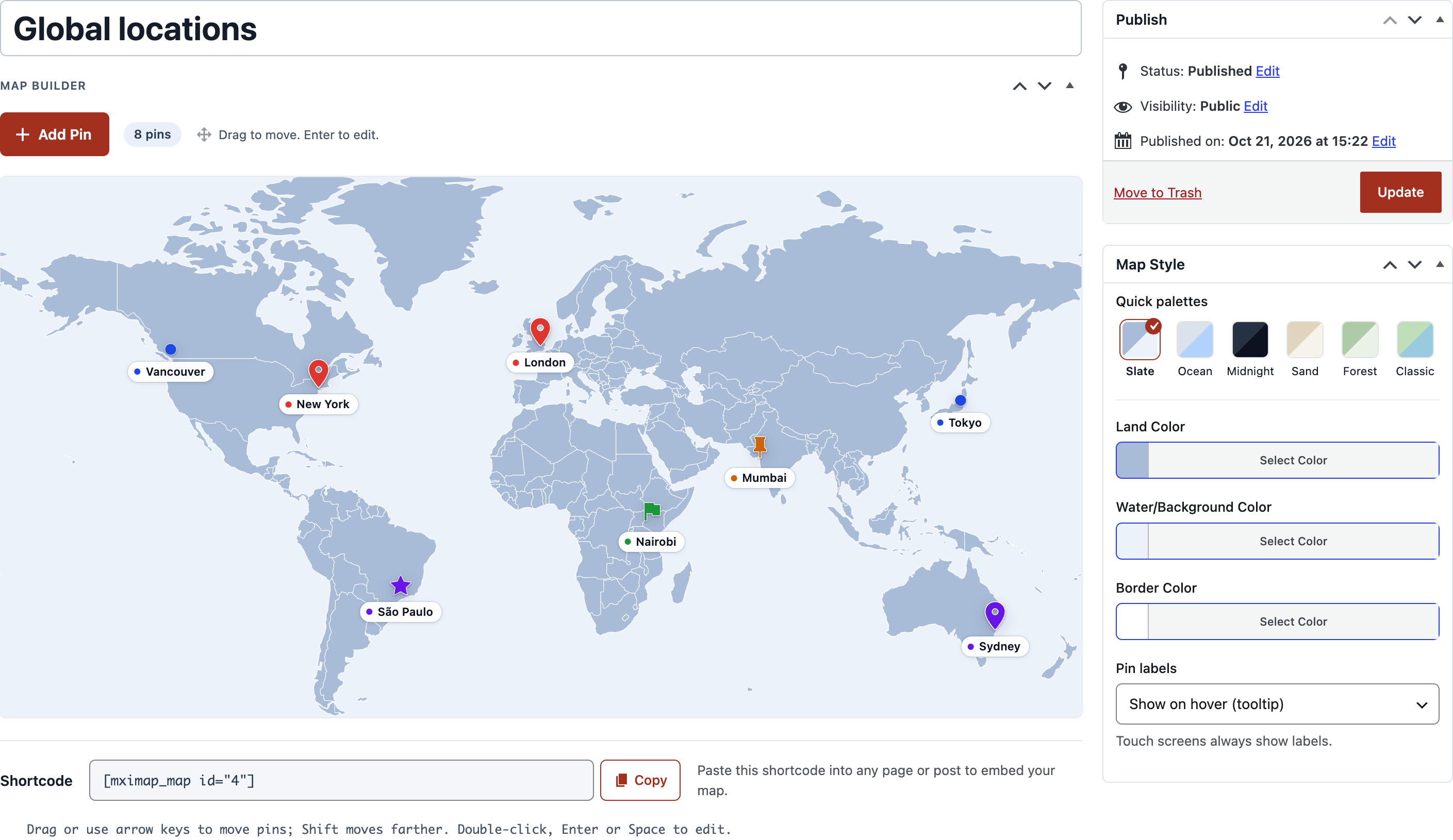Image resolution: width=1453 pixels, height=840 pixels.
Task: Copy the shortcode
Action: 640,780
